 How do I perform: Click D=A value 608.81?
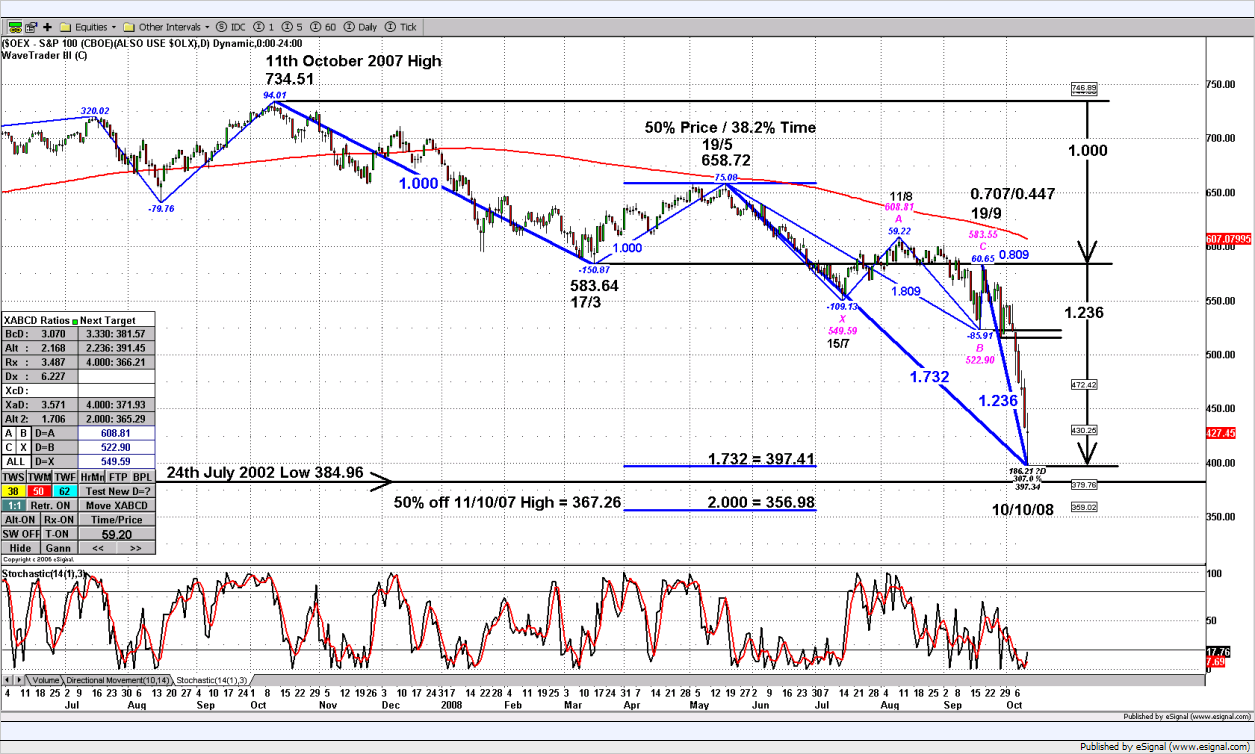coord(116,433)
